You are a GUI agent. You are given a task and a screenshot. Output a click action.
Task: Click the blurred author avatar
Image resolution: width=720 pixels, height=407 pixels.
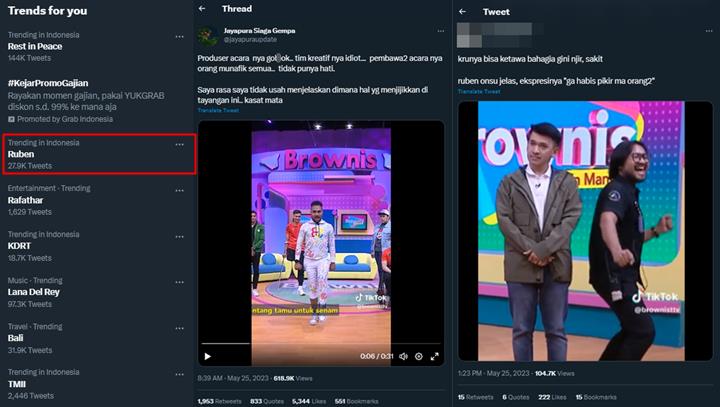[x=469, y=35]
